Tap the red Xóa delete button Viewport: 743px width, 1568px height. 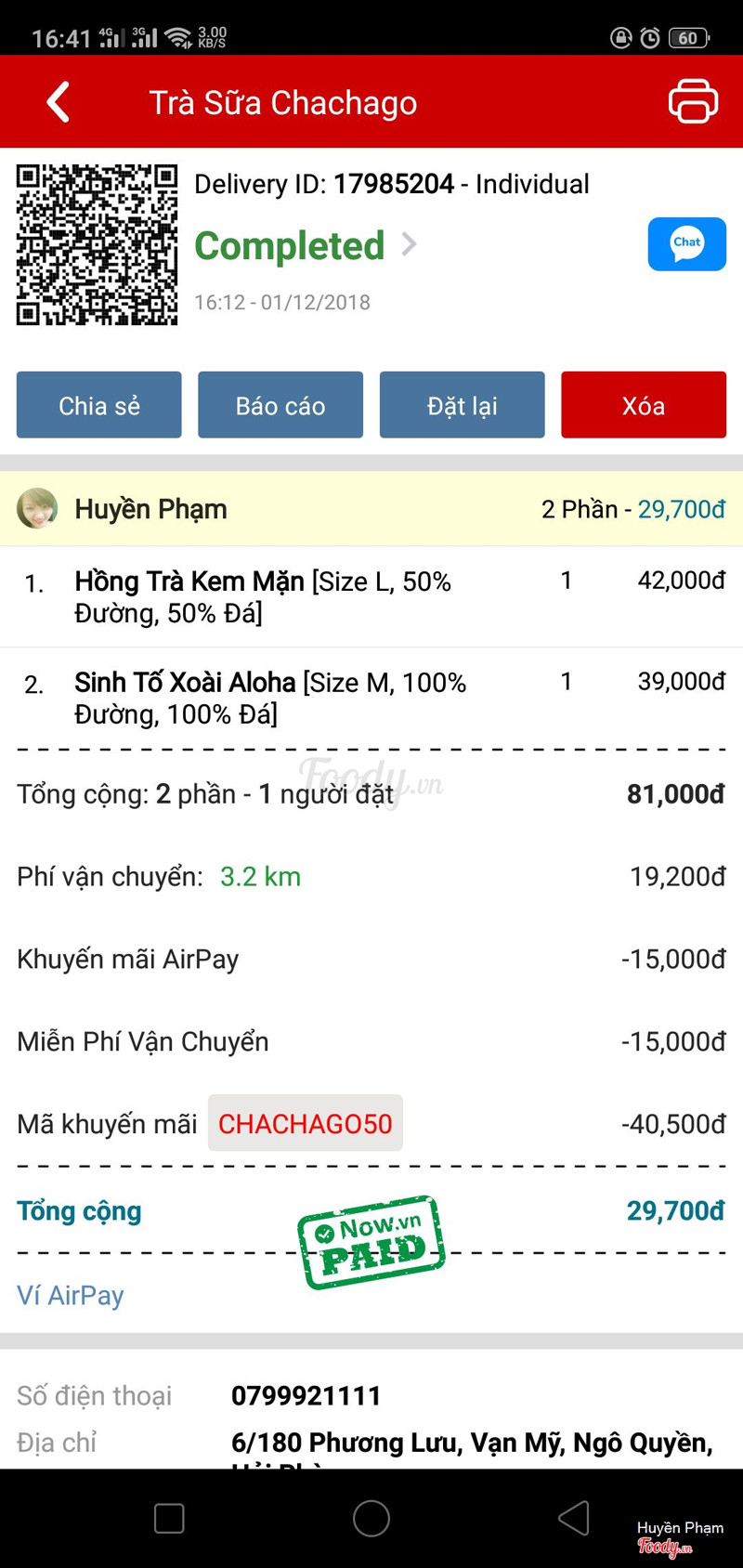643,405
